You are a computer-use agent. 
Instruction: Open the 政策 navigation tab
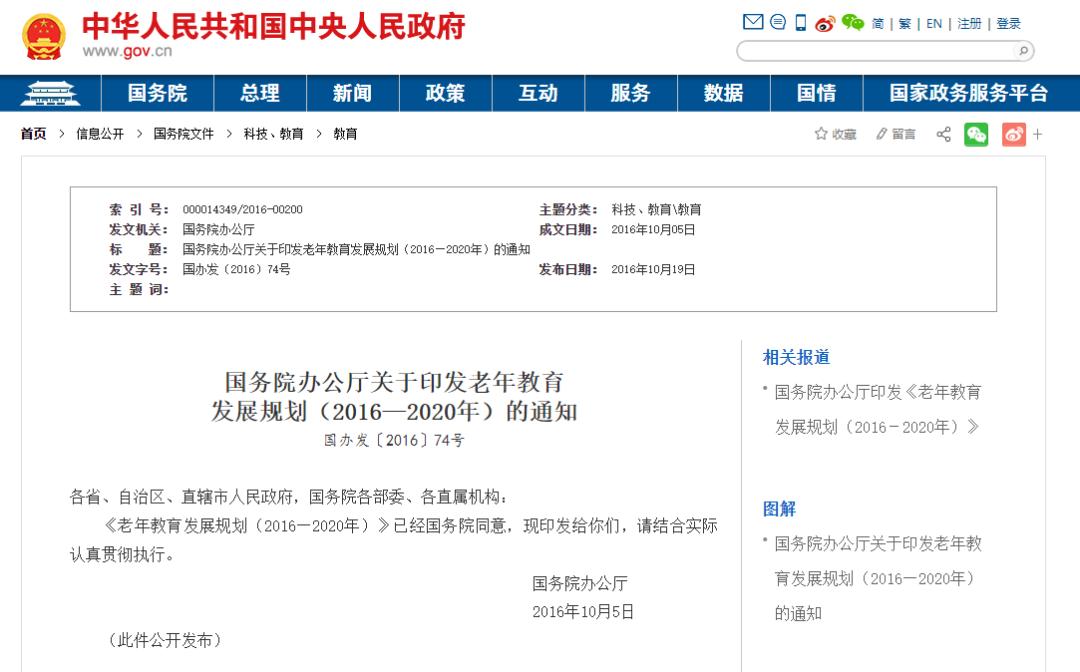coord(445,93)
